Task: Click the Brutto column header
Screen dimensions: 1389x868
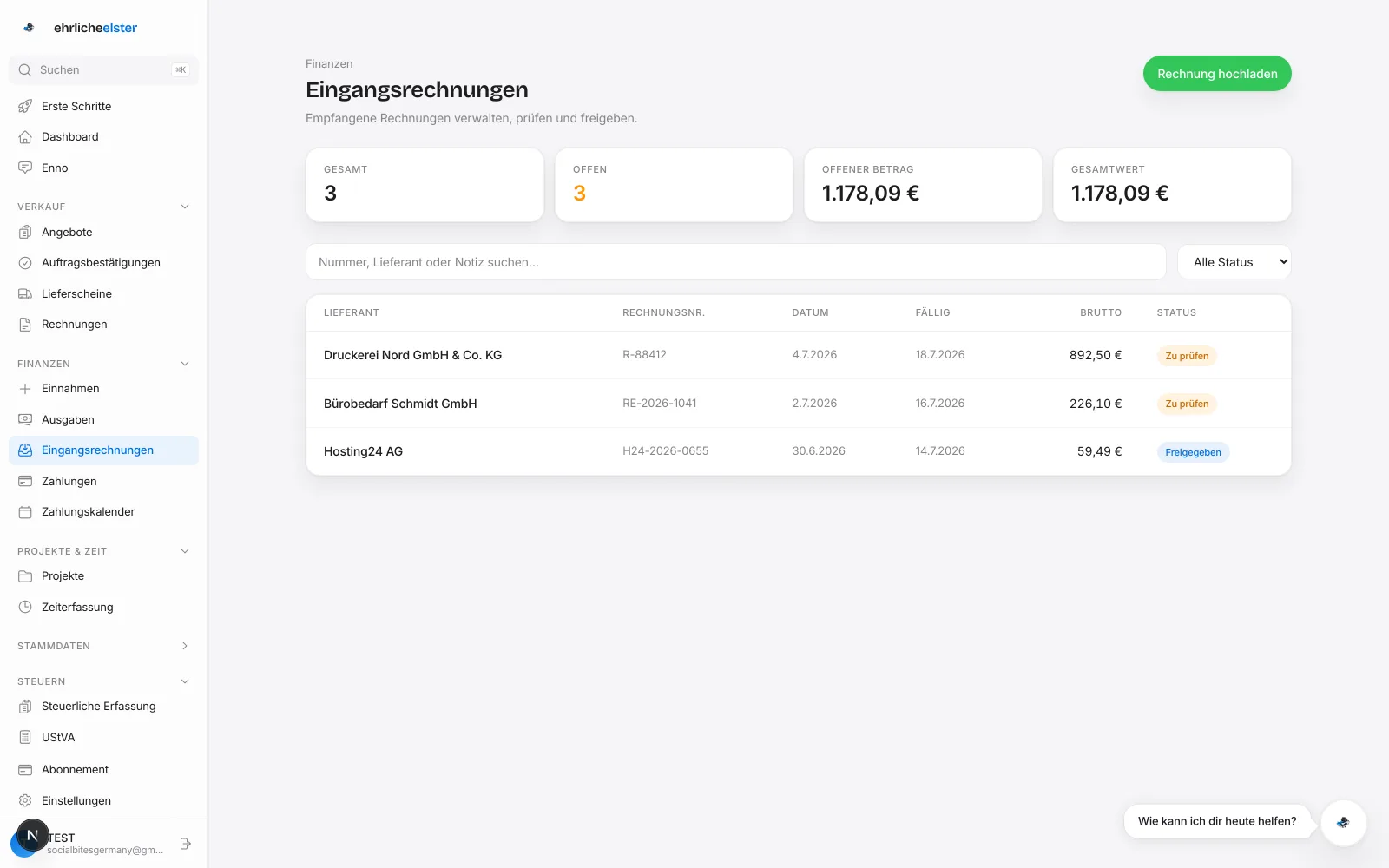Action: coord(1101,312)
